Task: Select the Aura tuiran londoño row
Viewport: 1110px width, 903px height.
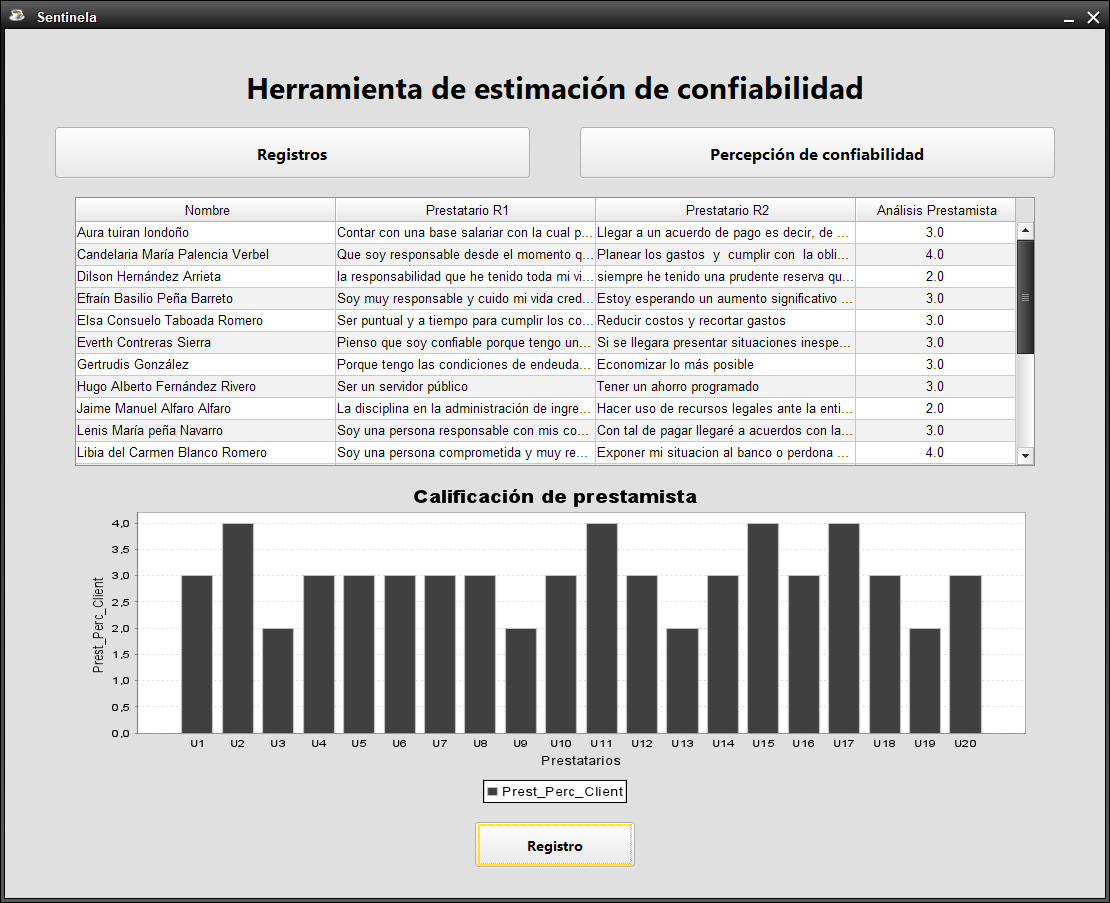Action: [205, 233]
